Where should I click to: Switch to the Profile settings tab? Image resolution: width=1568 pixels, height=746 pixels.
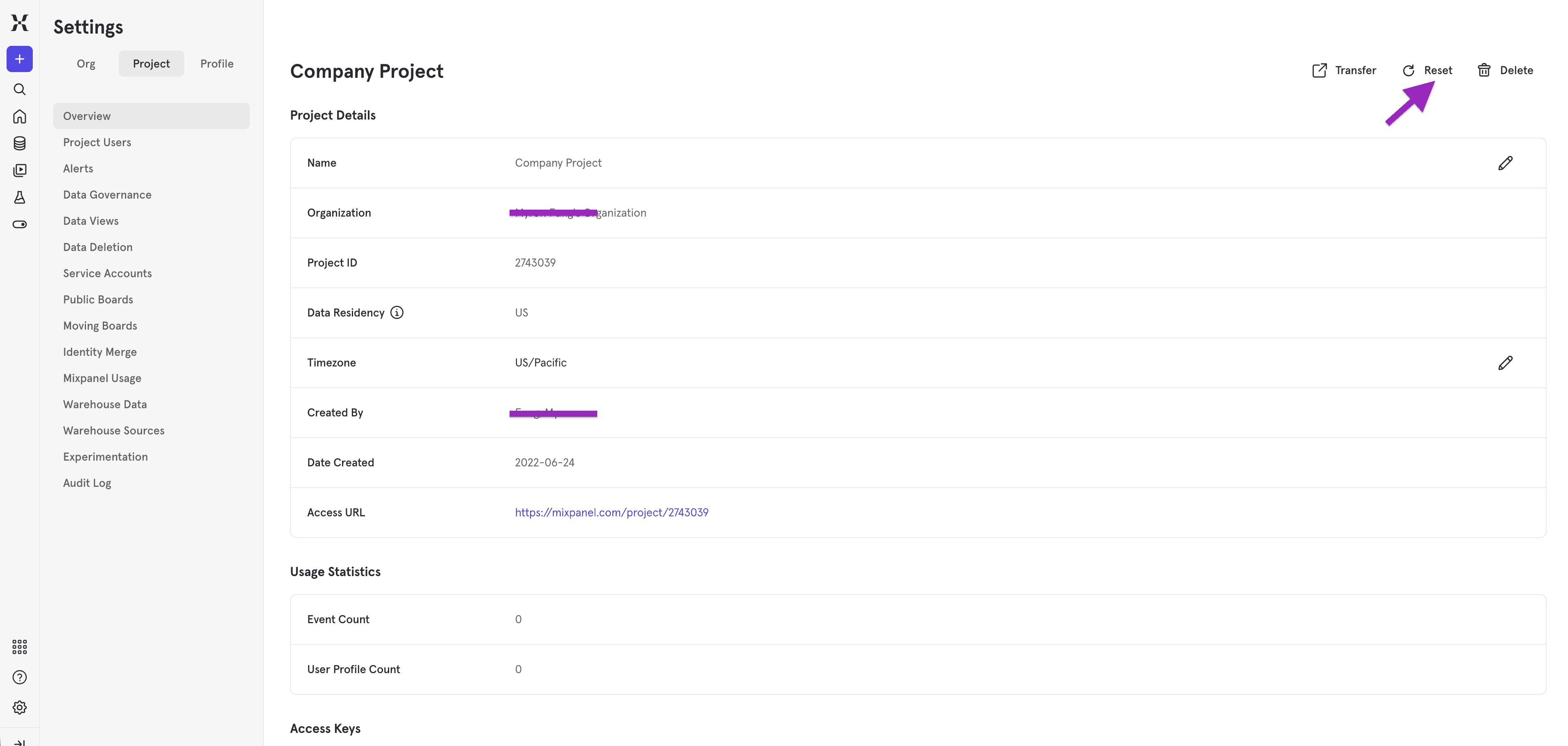click(217, 63)
